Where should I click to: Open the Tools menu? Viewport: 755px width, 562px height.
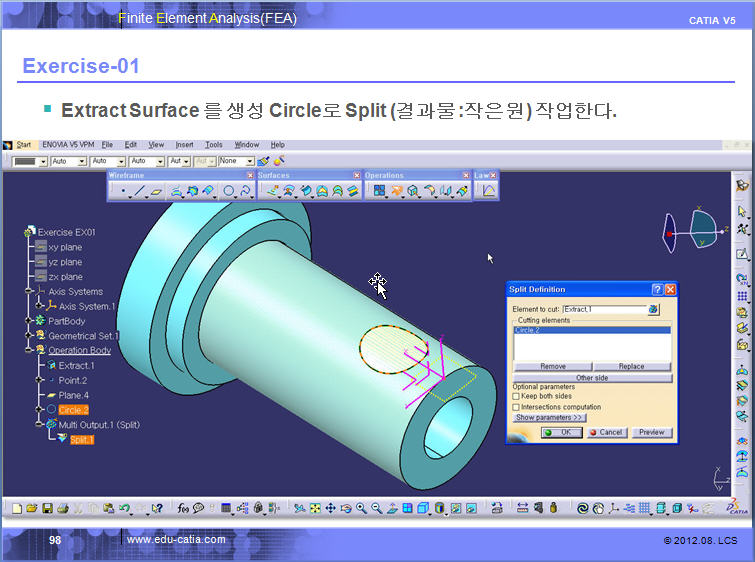point(214,145)
